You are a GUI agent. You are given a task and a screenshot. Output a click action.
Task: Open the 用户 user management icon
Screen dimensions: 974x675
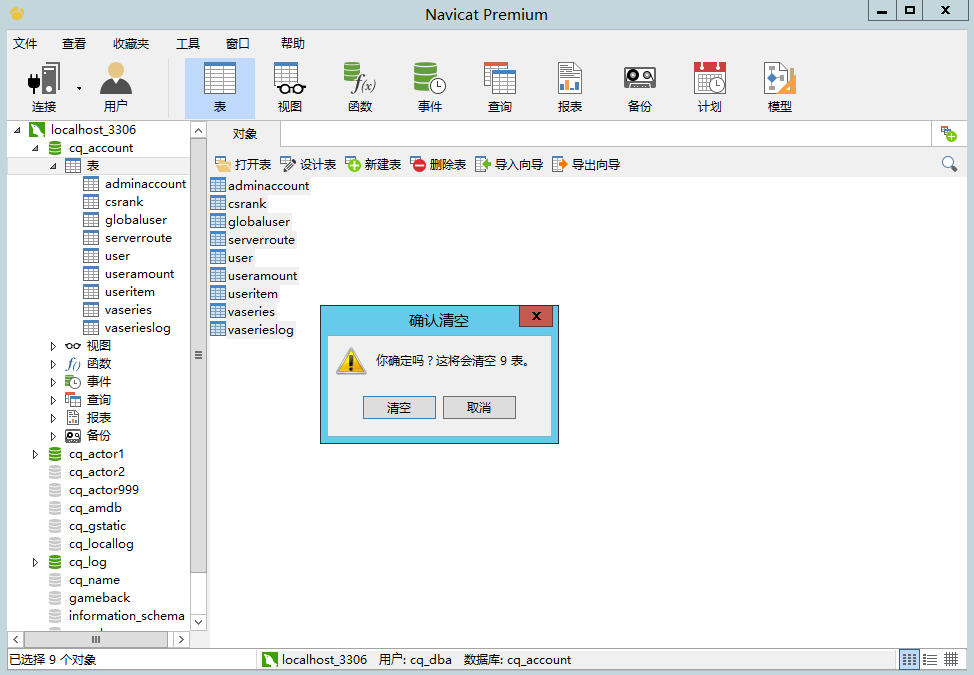(x=115, y=87)
